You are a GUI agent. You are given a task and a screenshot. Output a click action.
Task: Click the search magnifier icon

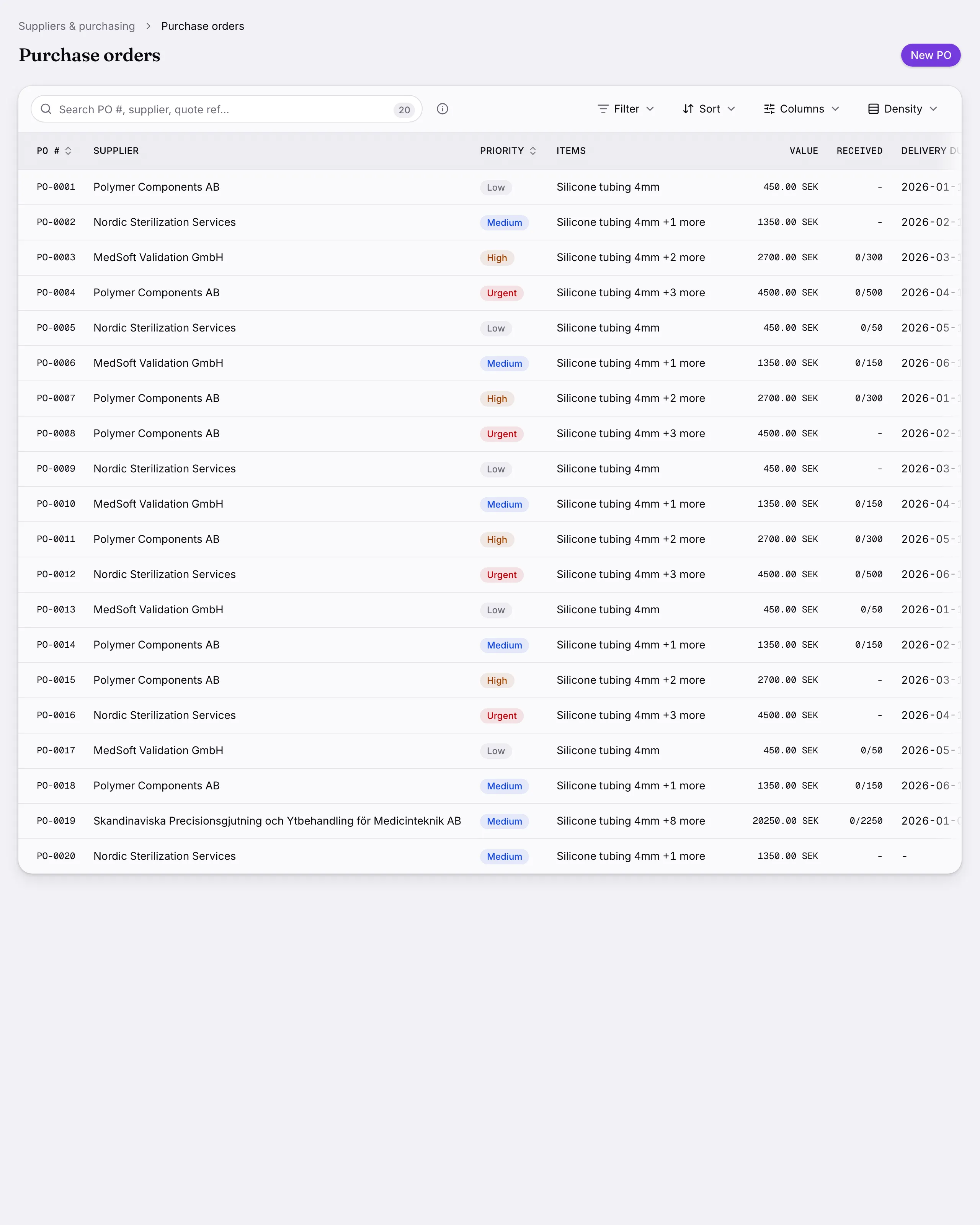[46, 108]
